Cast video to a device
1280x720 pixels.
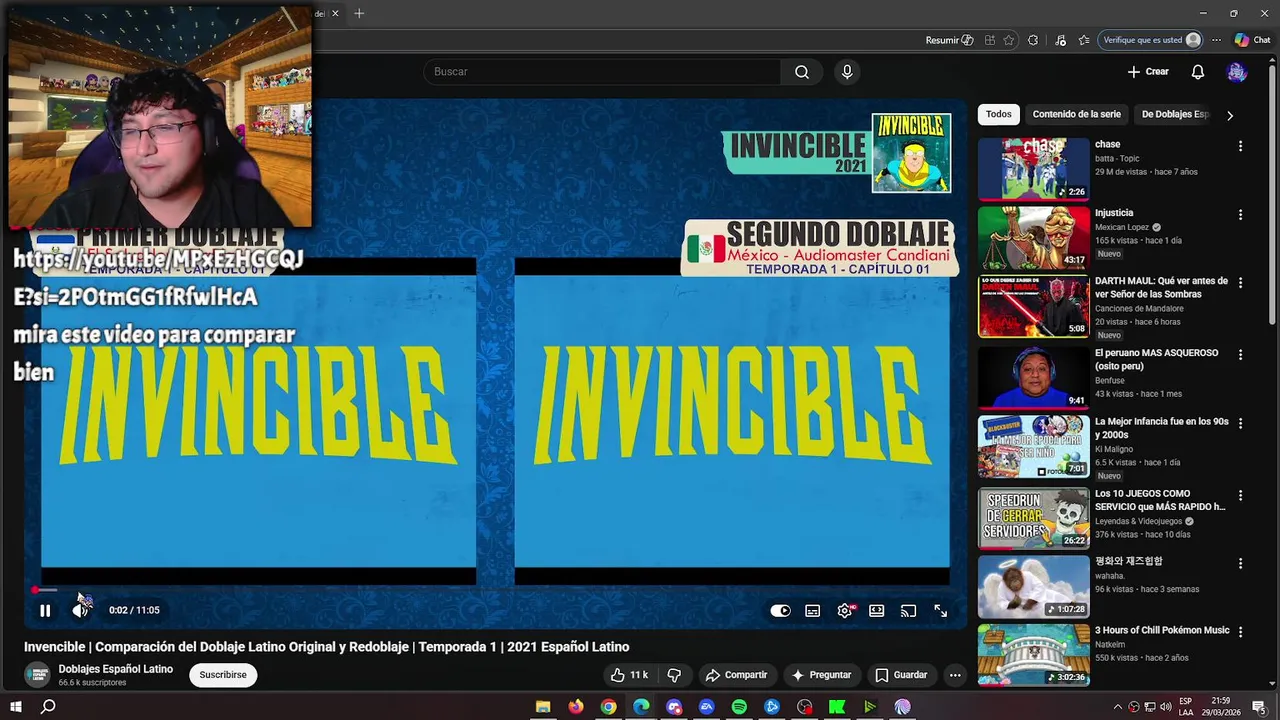tap(909, 610)
